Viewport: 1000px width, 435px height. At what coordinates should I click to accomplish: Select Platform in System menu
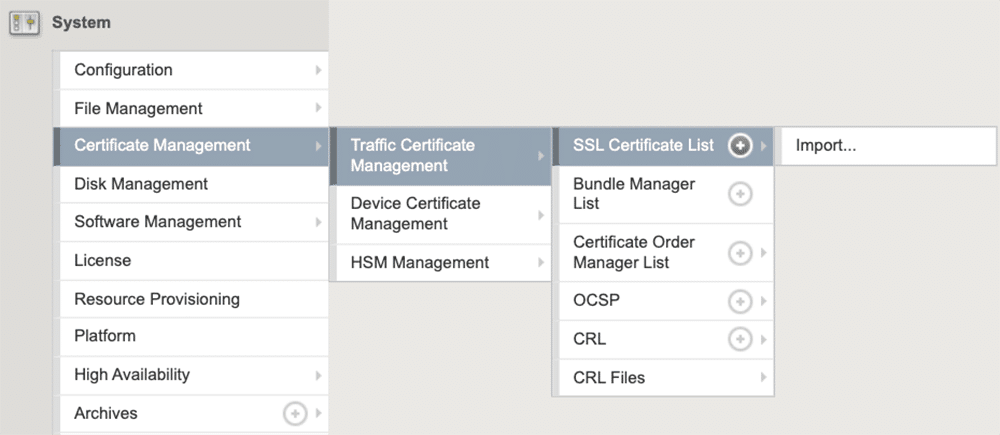105,336
